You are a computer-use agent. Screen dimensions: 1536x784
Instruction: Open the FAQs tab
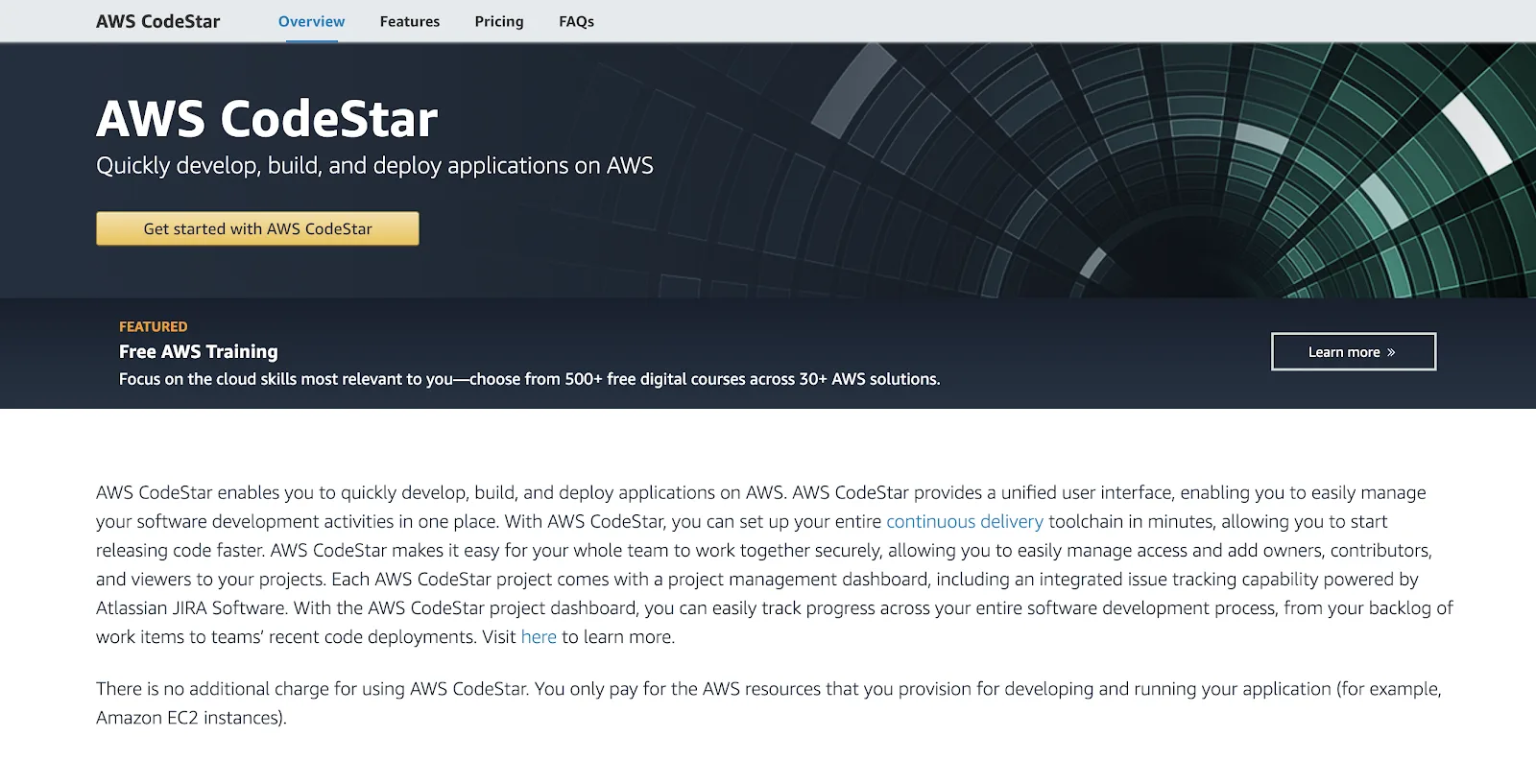click(x=576, y=21)
